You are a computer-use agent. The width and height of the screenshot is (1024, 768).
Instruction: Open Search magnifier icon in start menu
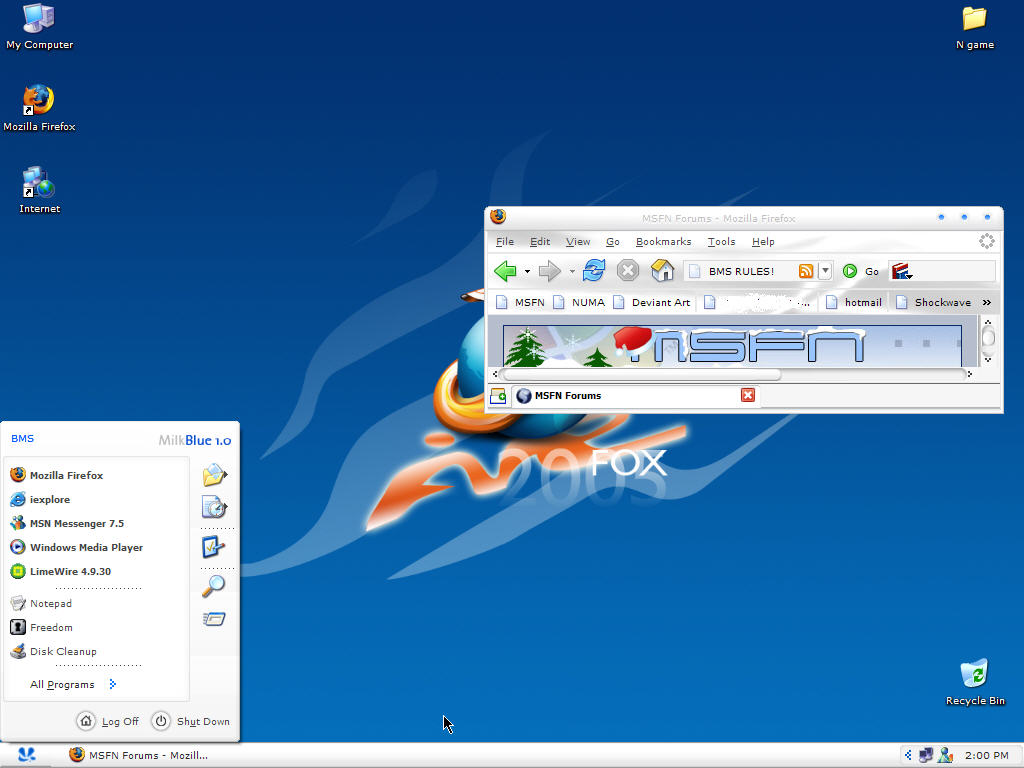[214, 586]
